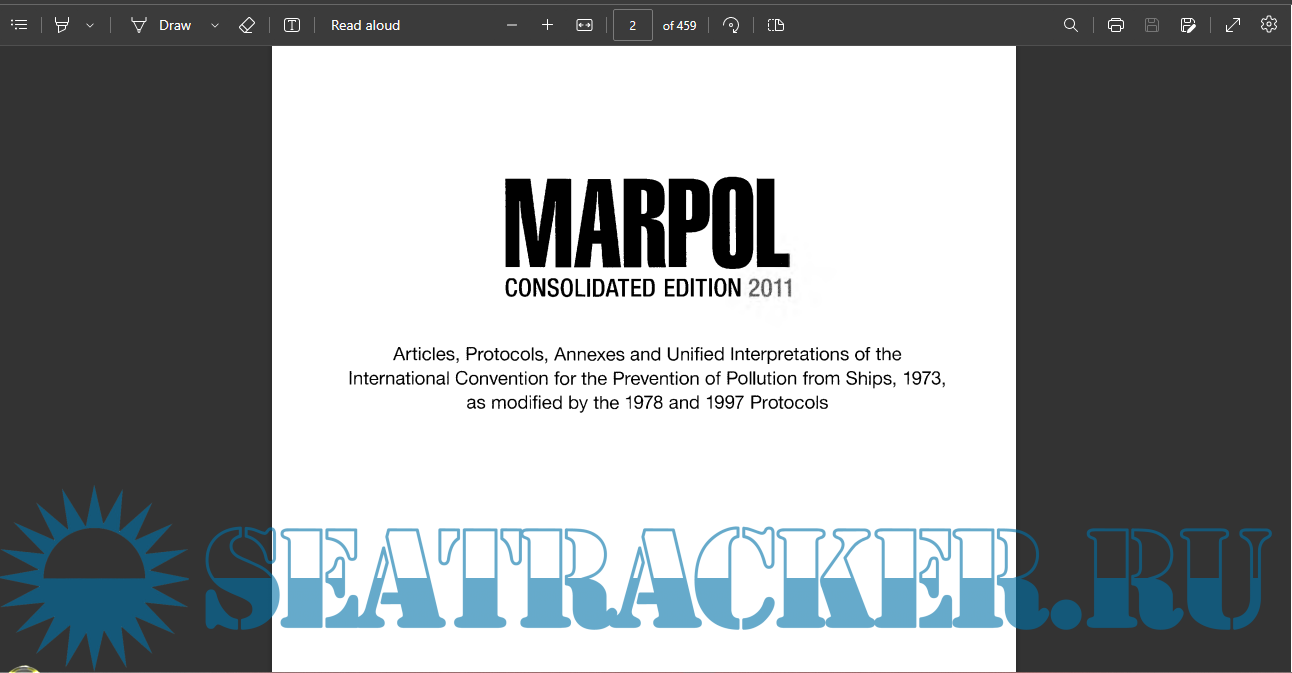1292x673 pixels.
Task: Zoom out with the minus button
Action: (x=512, y=25)
